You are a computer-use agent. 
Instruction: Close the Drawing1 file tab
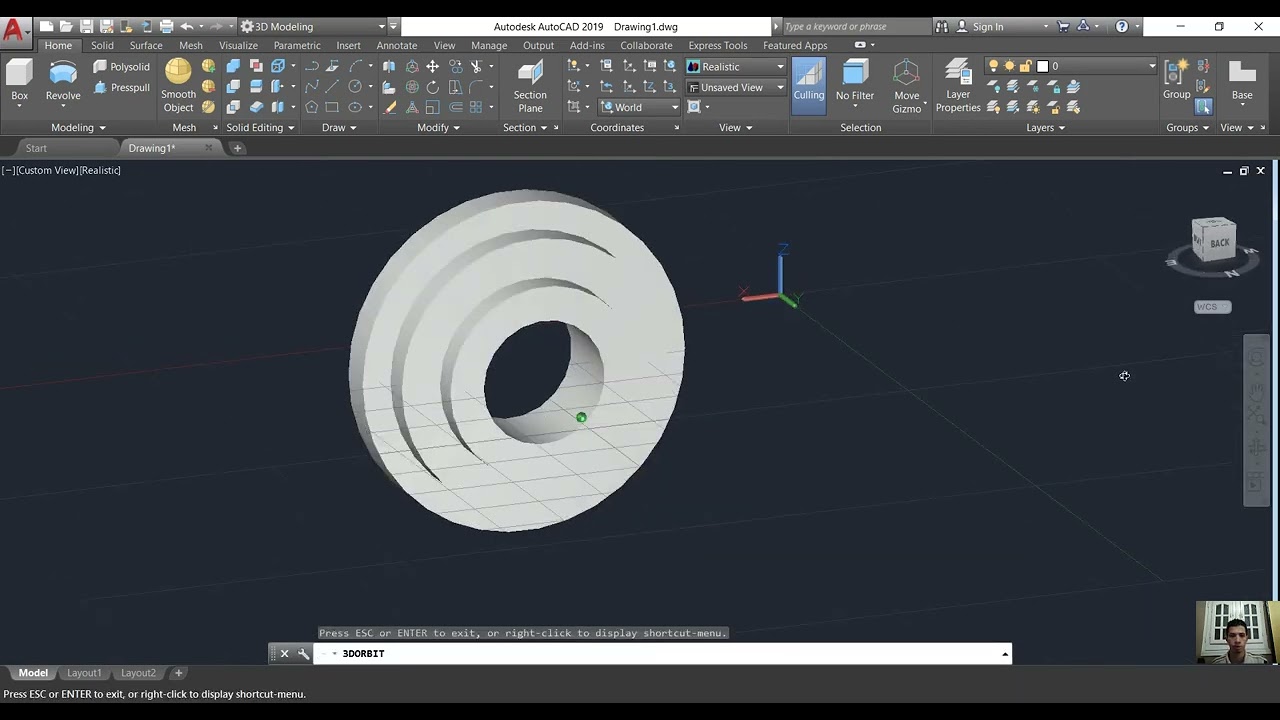coord(208,148)
